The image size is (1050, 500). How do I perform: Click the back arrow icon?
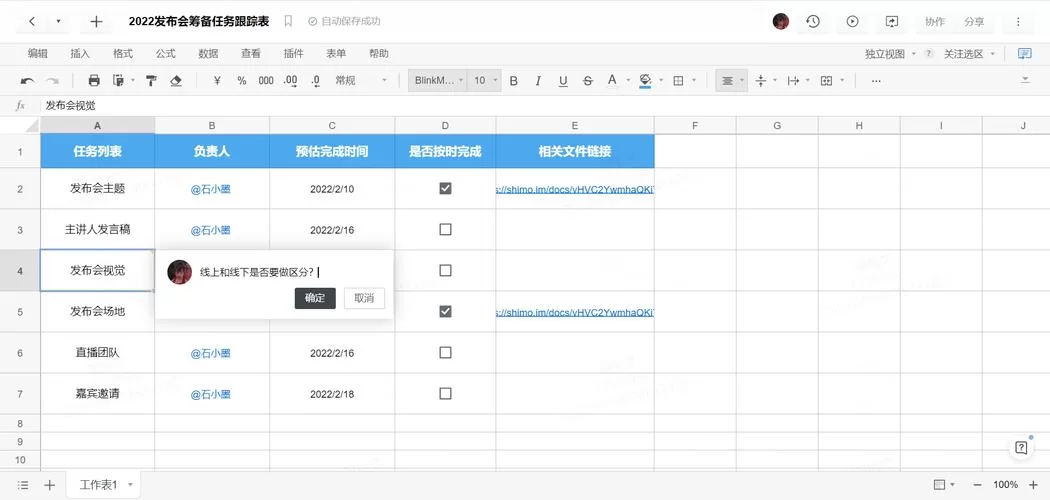click(32, 21)
